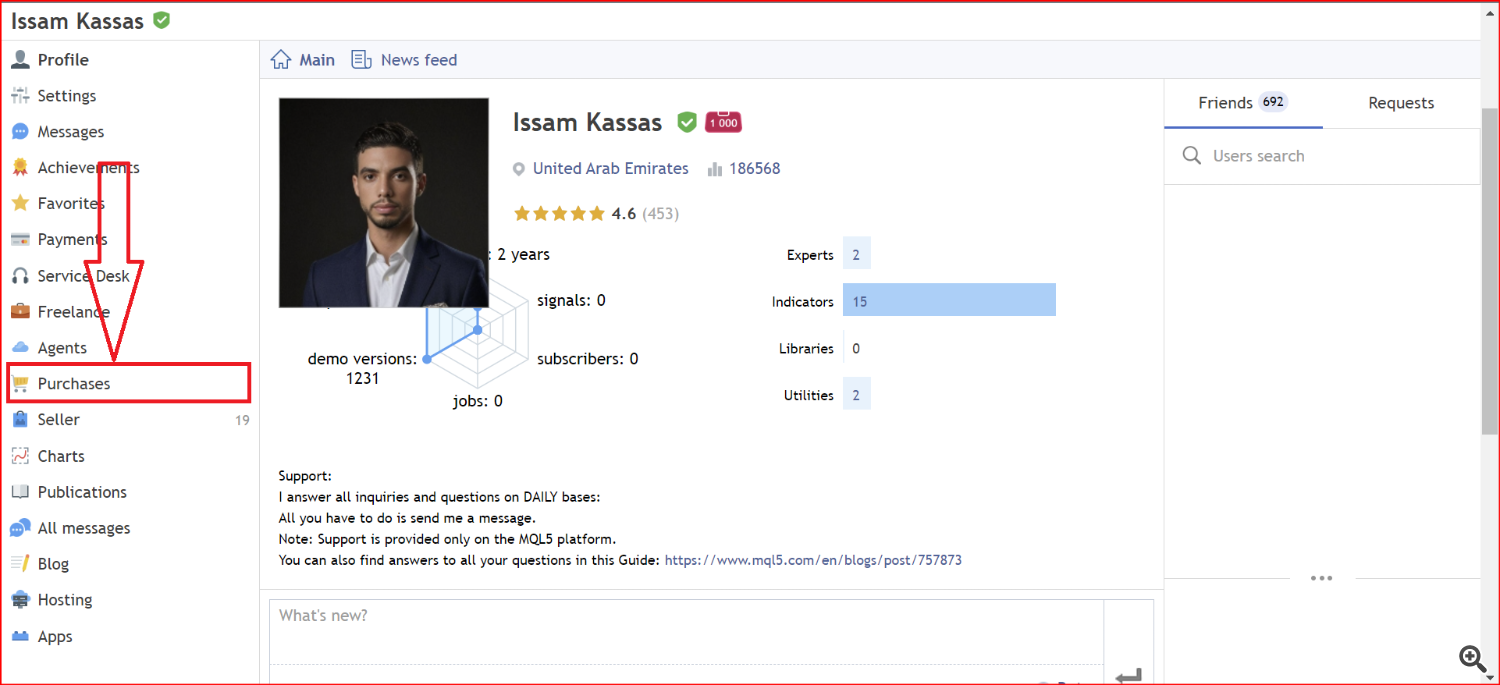The width and height of the screenshot is (1500, 685).
Task: Click the What's new post box
Action: pyautogui.click(x=686, y=630)
